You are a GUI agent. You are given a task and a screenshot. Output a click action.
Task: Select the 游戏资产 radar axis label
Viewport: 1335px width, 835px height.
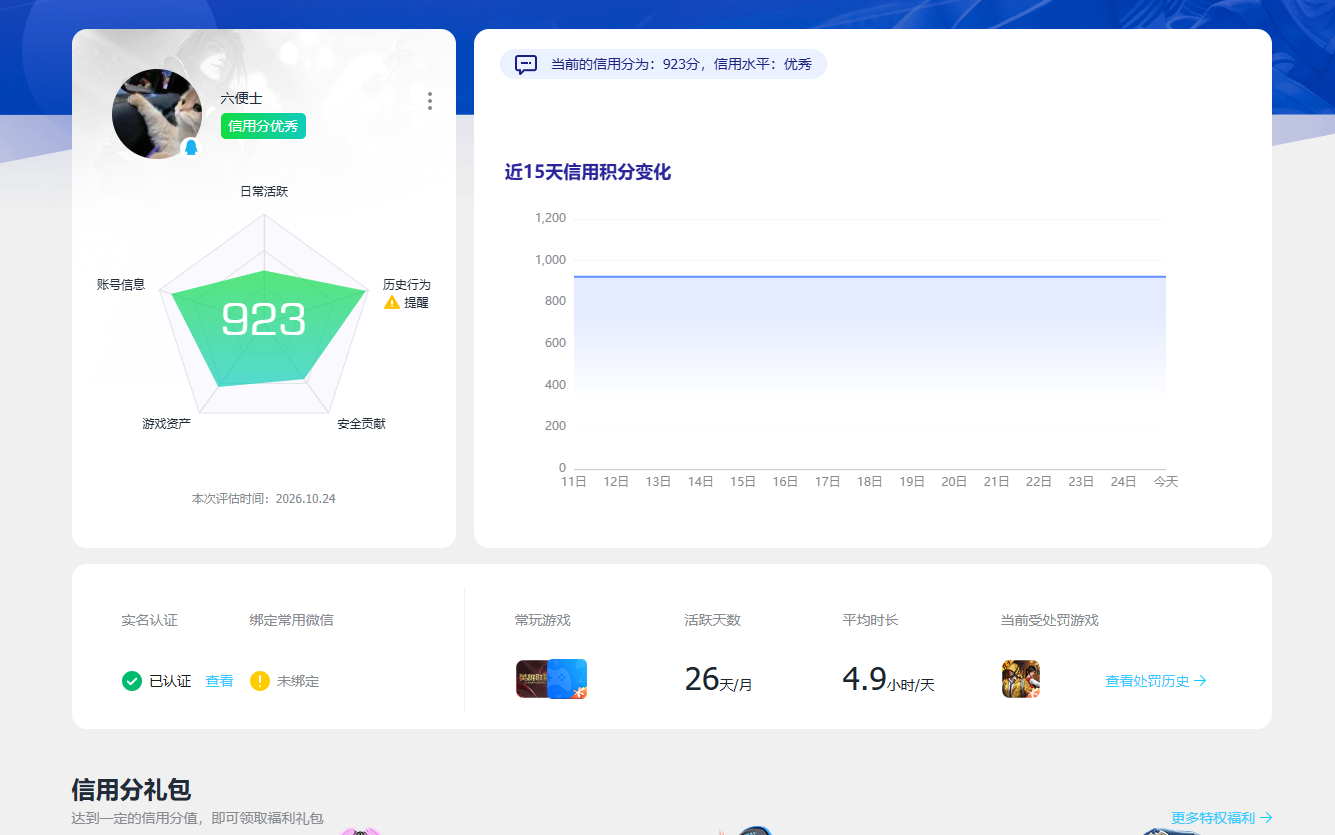coord(167,424)
